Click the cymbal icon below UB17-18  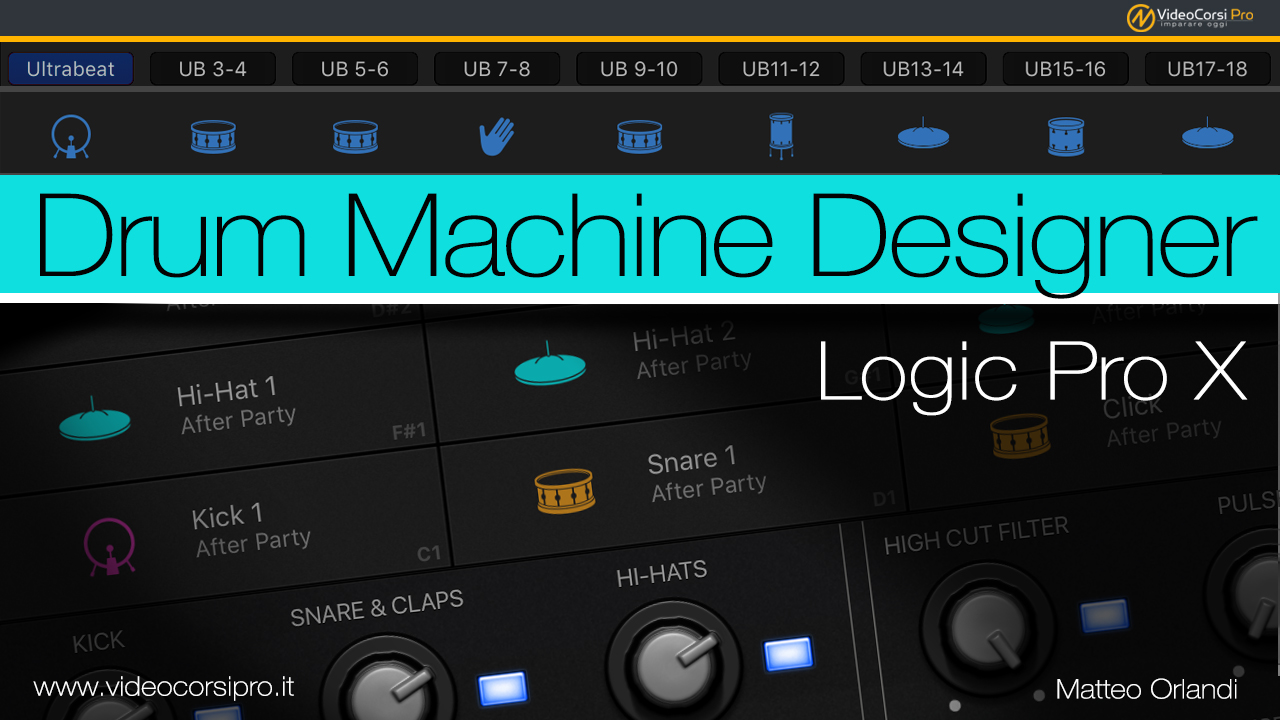[x=1207, y=135]
